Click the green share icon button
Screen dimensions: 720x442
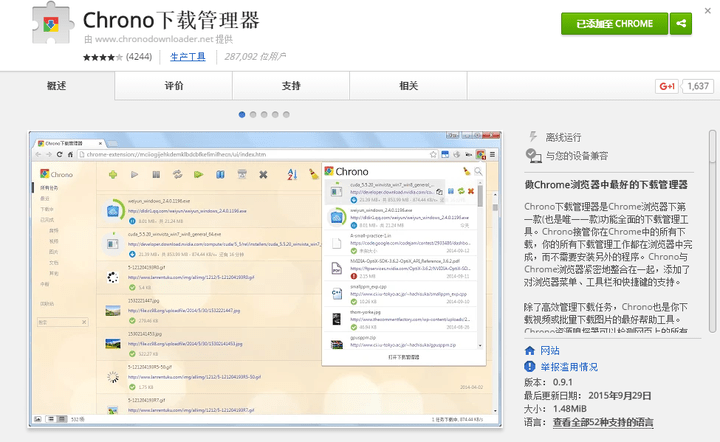click(681, 23)
